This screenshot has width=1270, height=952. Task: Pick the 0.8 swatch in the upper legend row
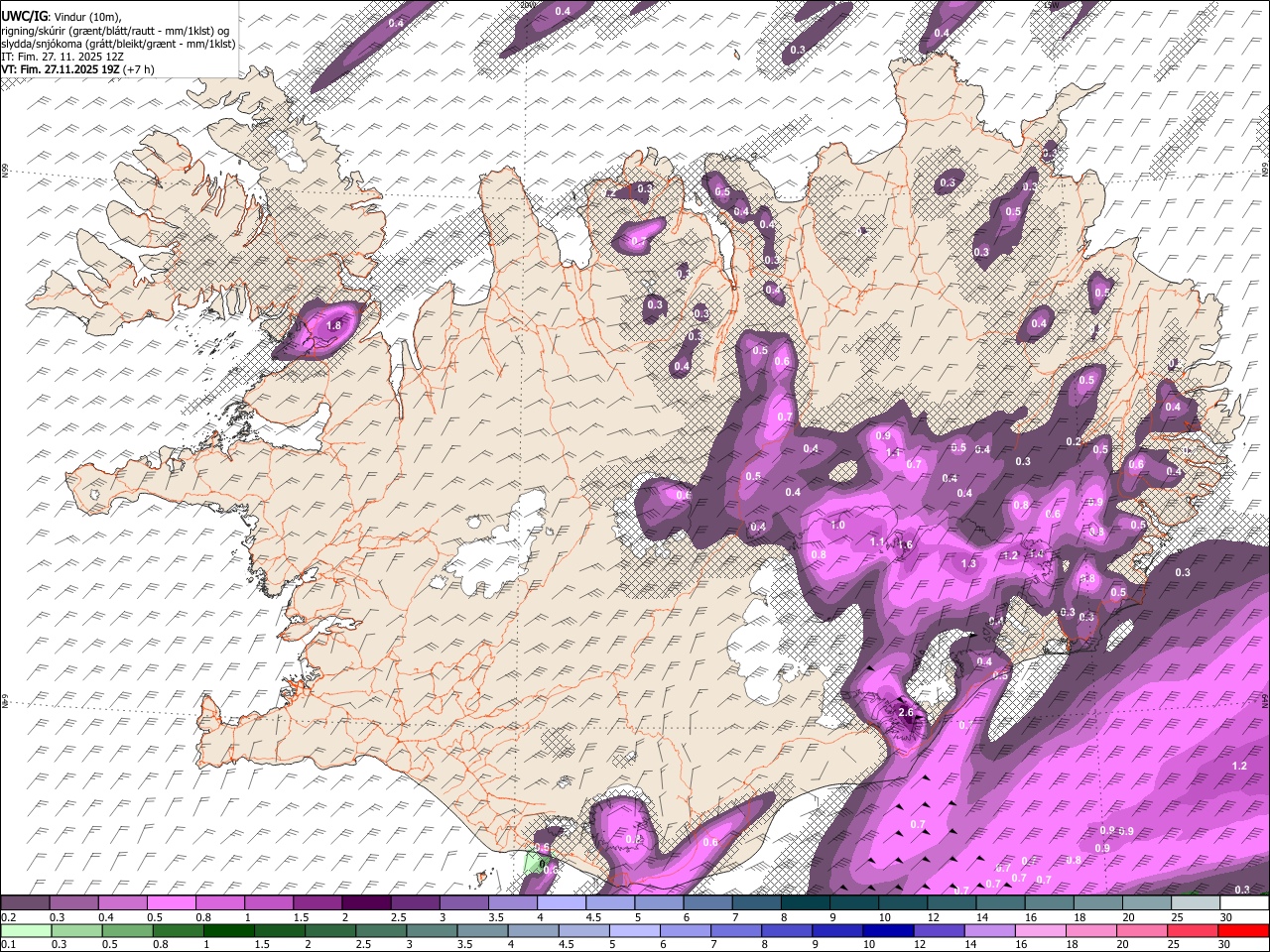[x=218, y=902]
